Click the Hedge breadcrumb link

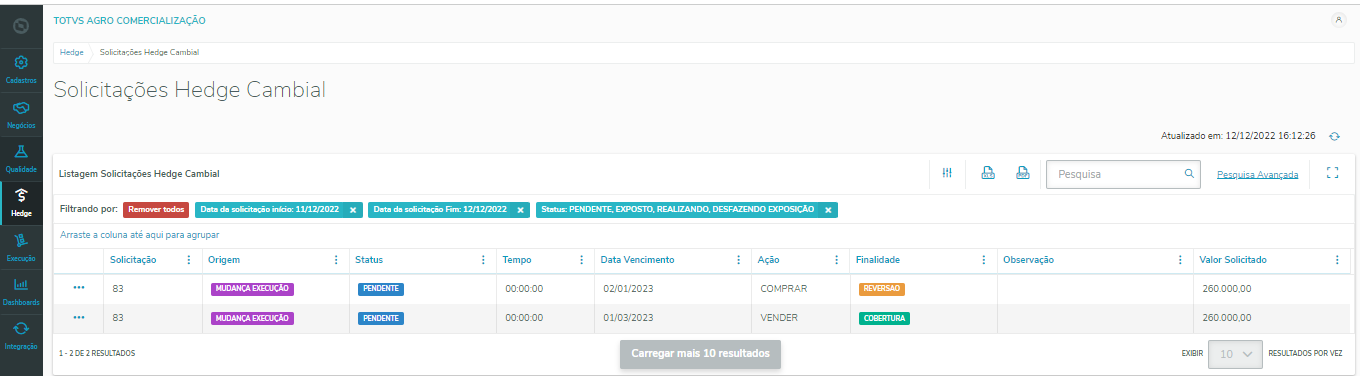tap(71, 52)
